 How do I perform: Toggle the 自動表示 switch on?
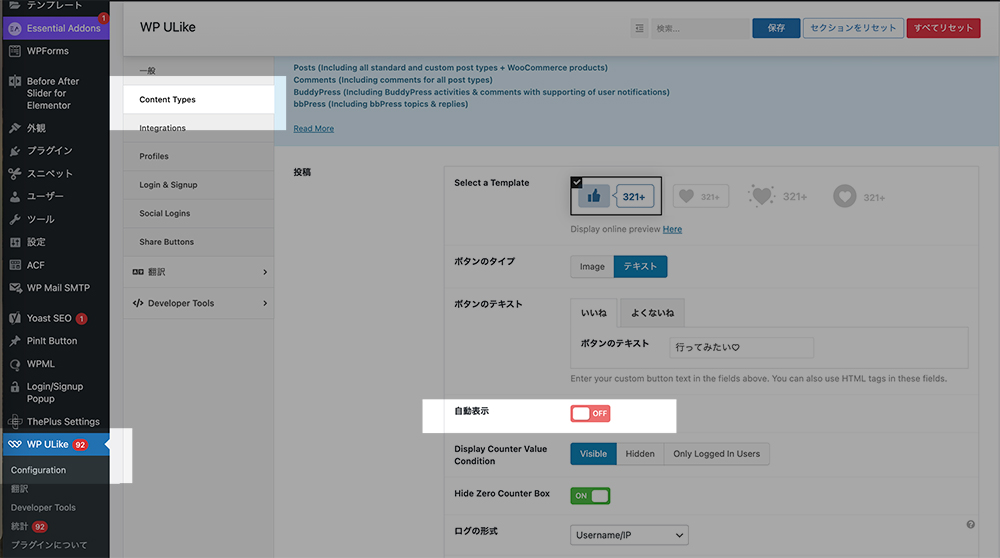(x=590, y=414)
